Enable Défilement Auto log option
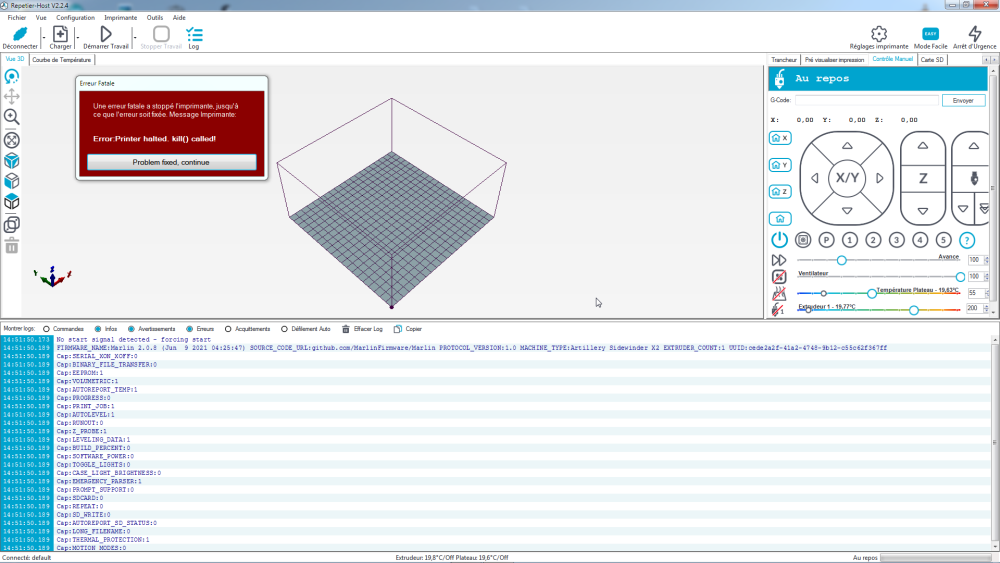1000x563 pixels. coord(285,328)
